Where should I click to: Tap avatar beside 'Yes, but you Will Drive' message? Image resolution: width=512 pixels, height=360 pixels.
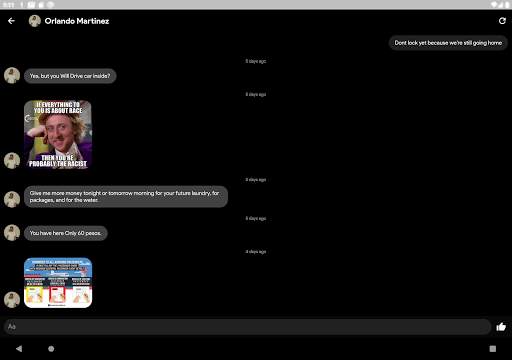pyautogui.click(x=12, y=75)
